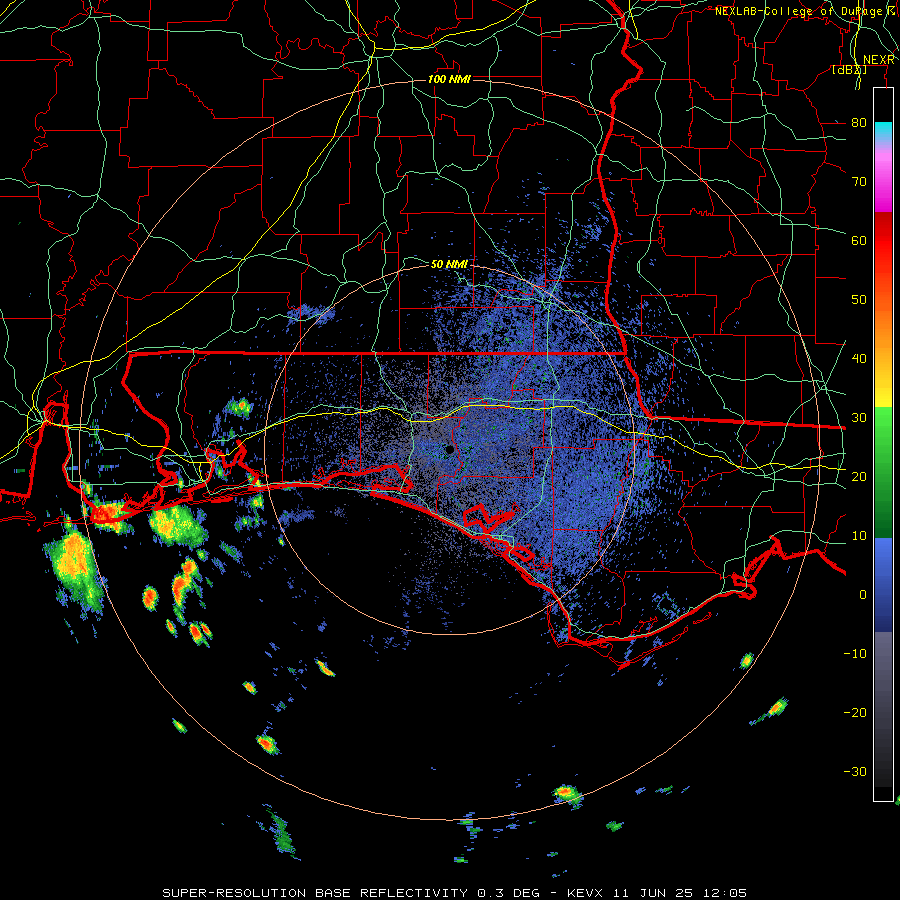Click the 100 NMI range ring label
This screenshot has width=900, height=900.
449,79
